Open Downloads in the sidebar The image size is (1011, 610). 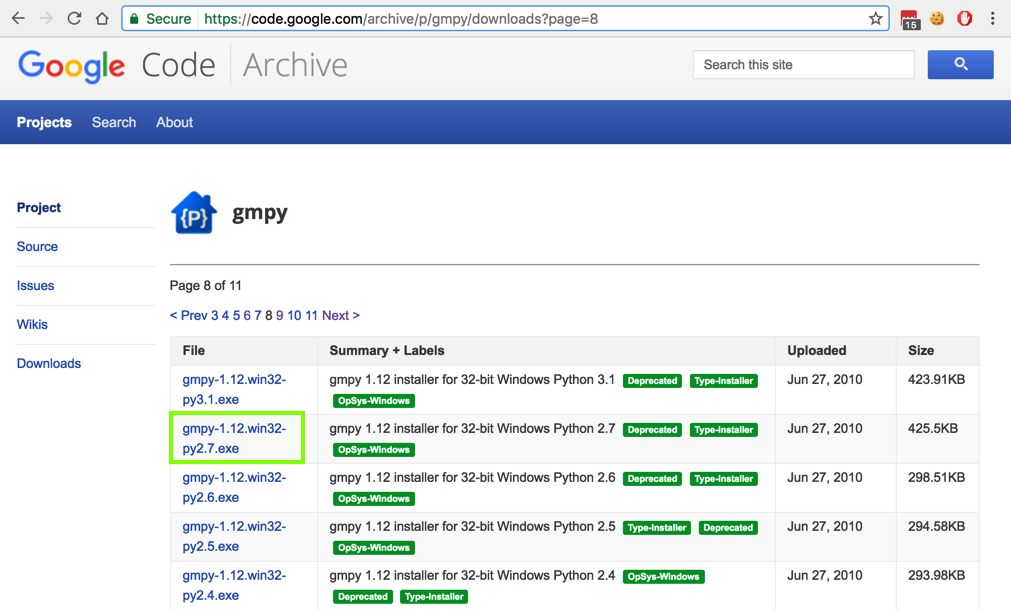coord(49,364)
